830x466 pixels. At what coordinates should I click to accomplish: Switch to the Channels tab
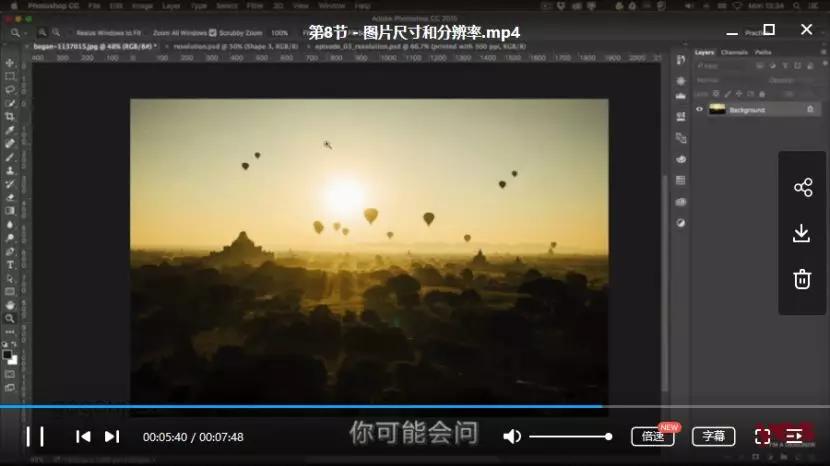734,52
